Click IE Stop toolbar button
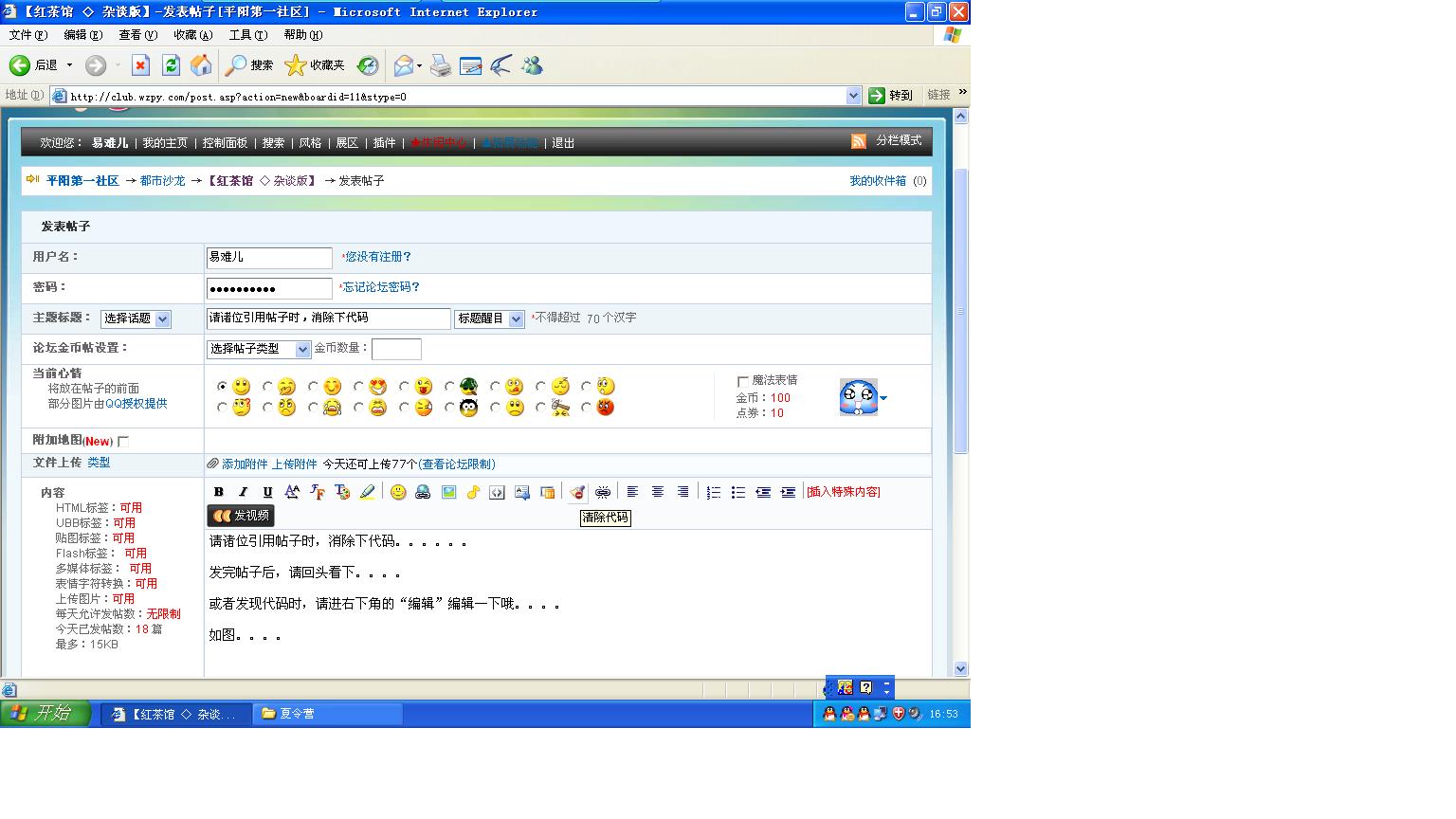This screenshot has width=1456, height=819. [x=140, y=64]
